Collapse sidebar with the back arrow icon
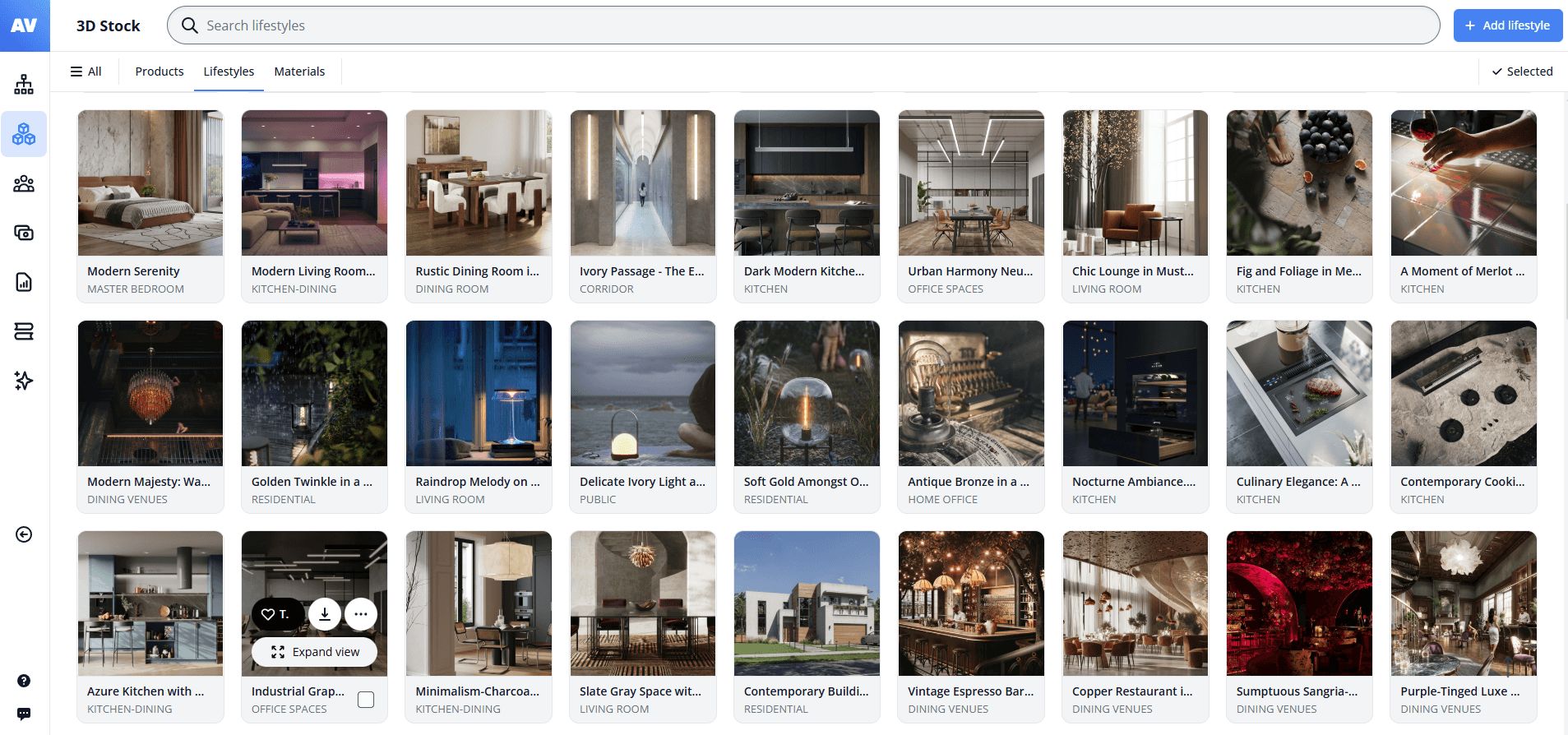The width and height of the screenshot is (1568, 735). [24, 534]
